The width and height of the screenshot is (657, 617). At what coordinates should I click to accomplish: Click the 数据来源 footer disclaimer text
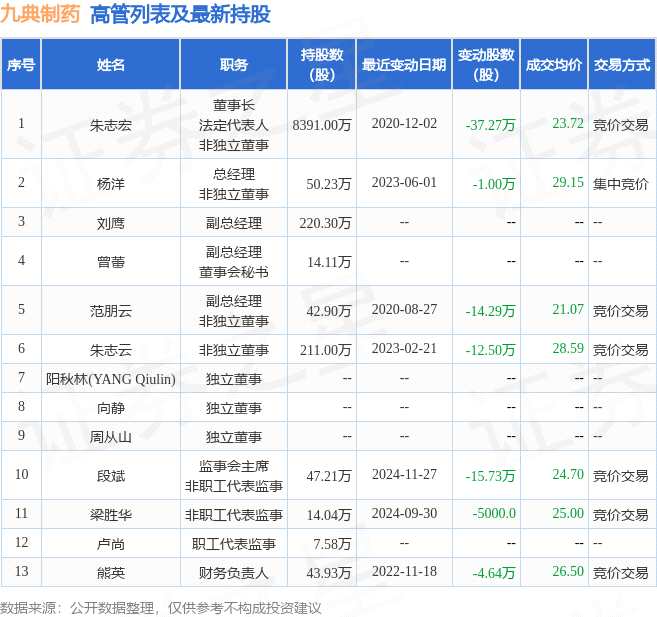click(160, 608)
